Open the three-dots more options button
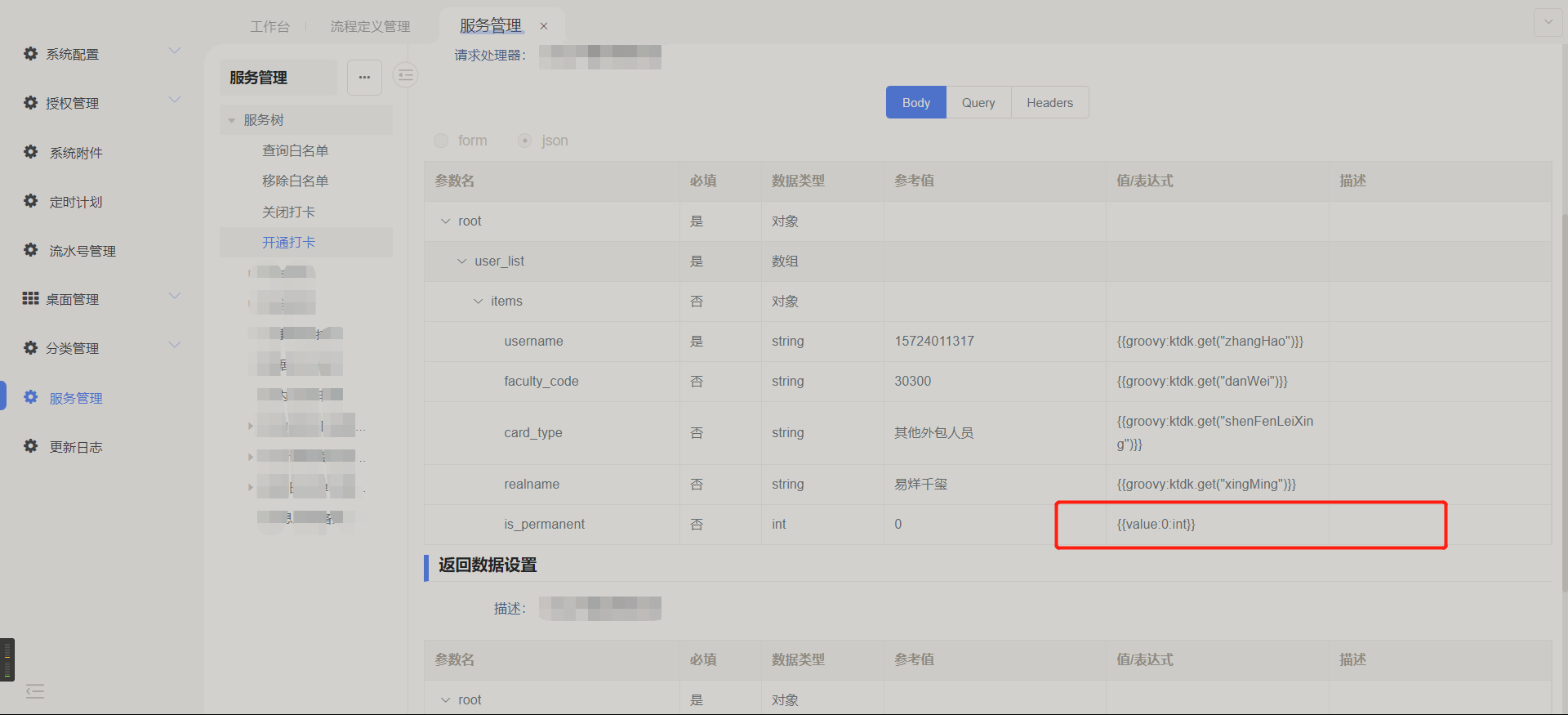The image size is (1568, 715). coord(364,78)
